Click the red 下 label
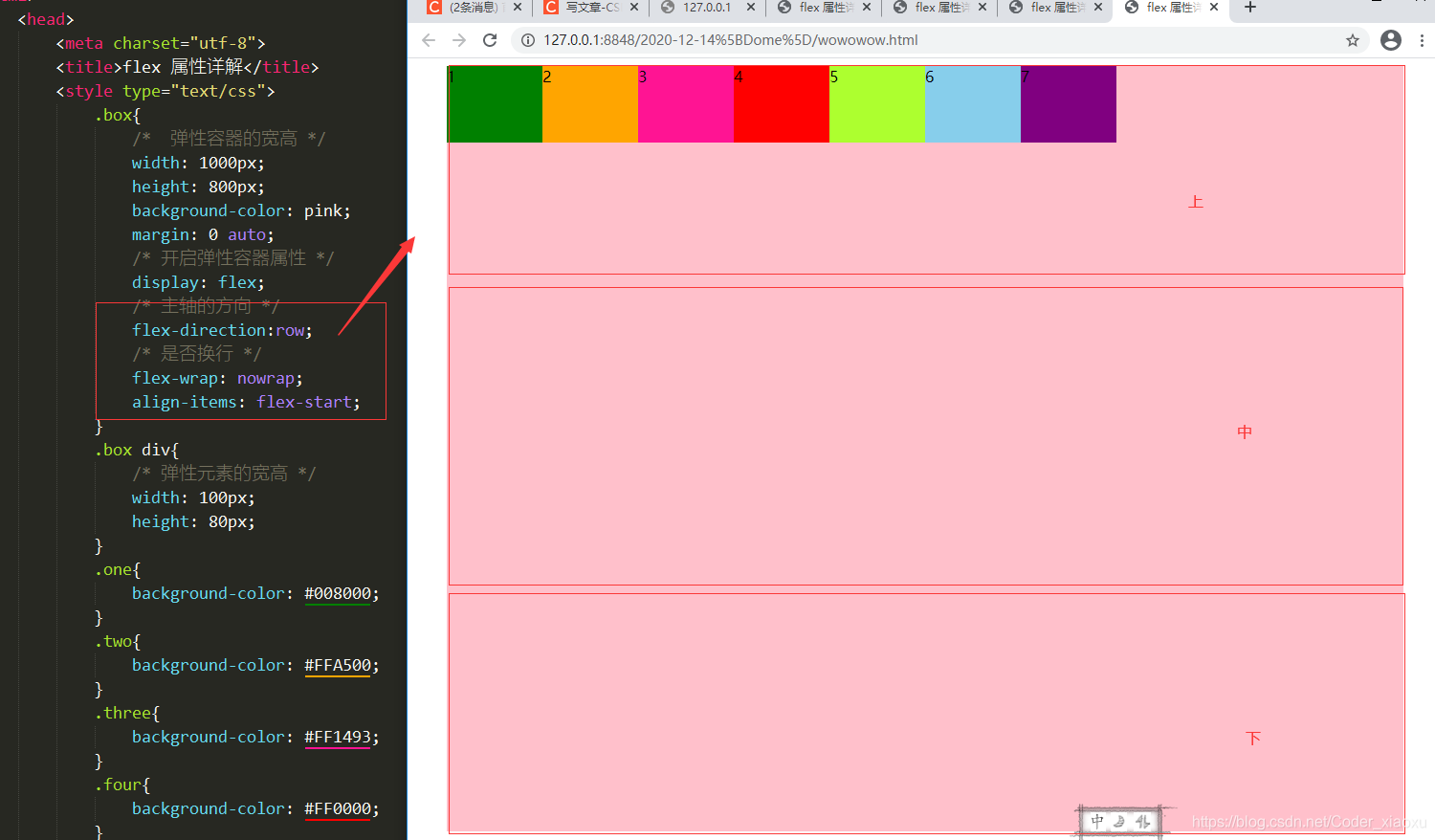This screenshot has width=1435, height=840. tap(1253, 738)
